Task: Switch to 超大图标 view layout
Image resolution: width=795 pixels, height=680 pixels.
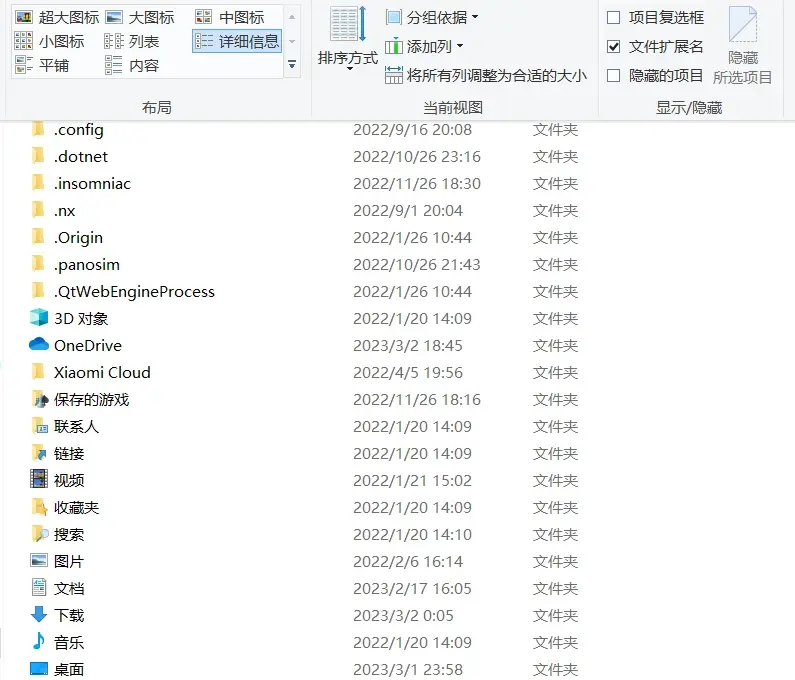Action: click(56, 17)
